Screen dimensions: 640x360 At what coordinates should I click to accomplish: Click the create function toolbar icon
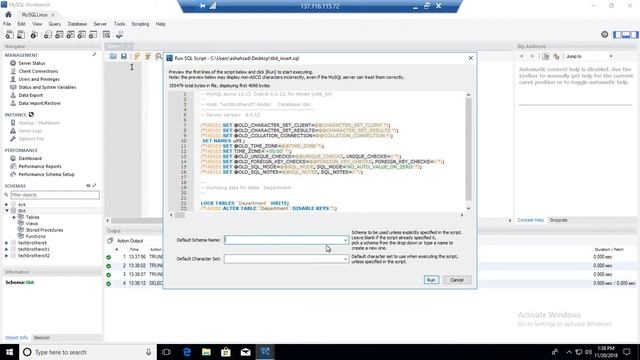pyautogui.click(x=93, y=35)
